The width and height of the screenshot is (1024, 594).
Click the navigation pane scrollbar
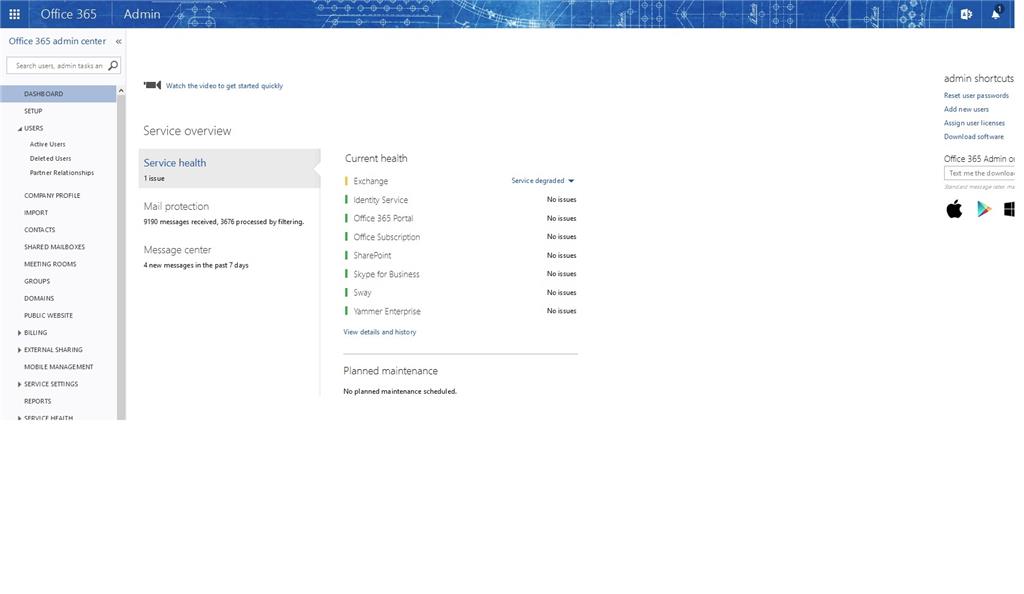(121, 258)
